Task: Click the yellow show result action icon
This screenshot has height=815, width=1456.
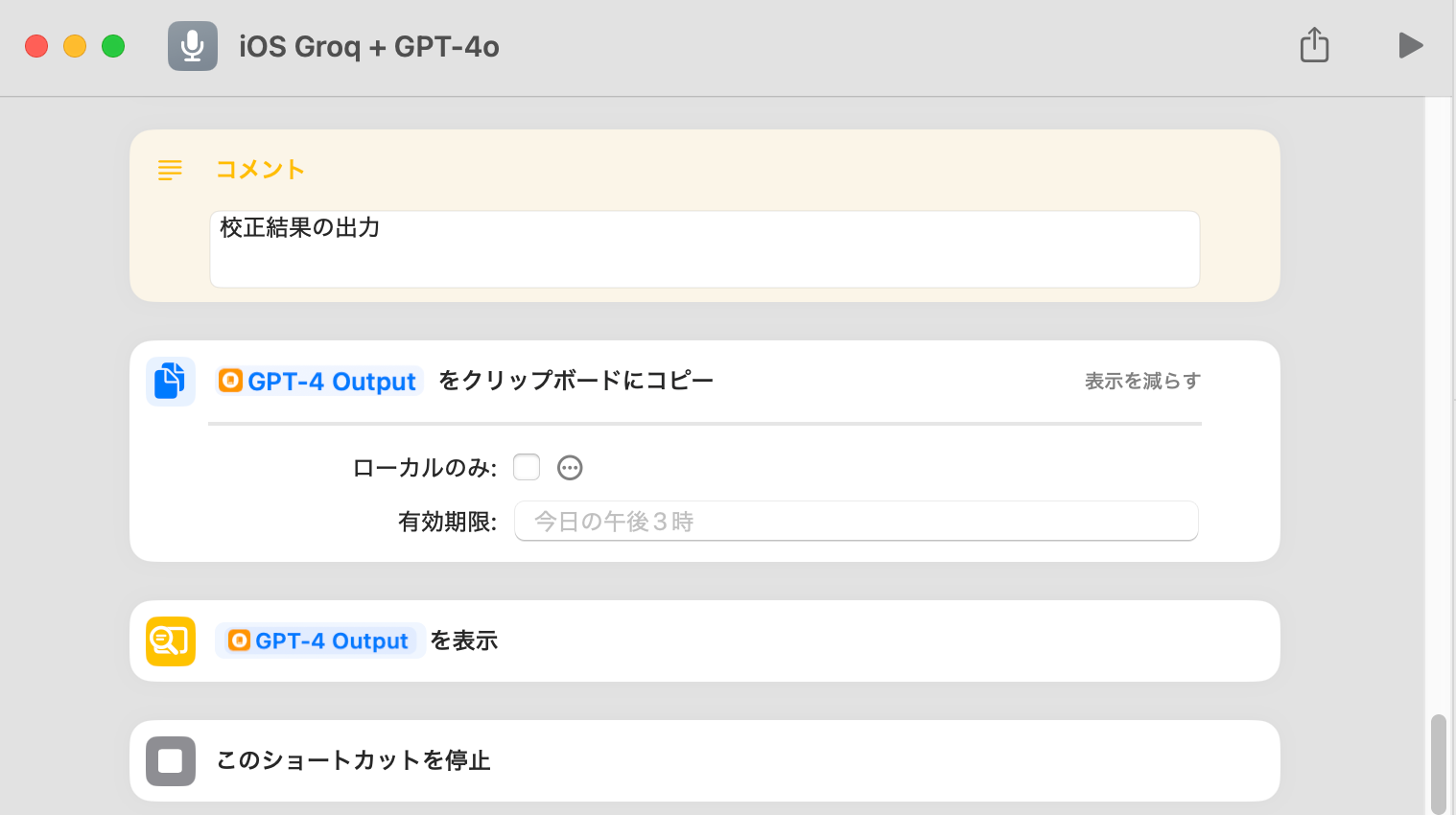Action: (x=171, y=640)
